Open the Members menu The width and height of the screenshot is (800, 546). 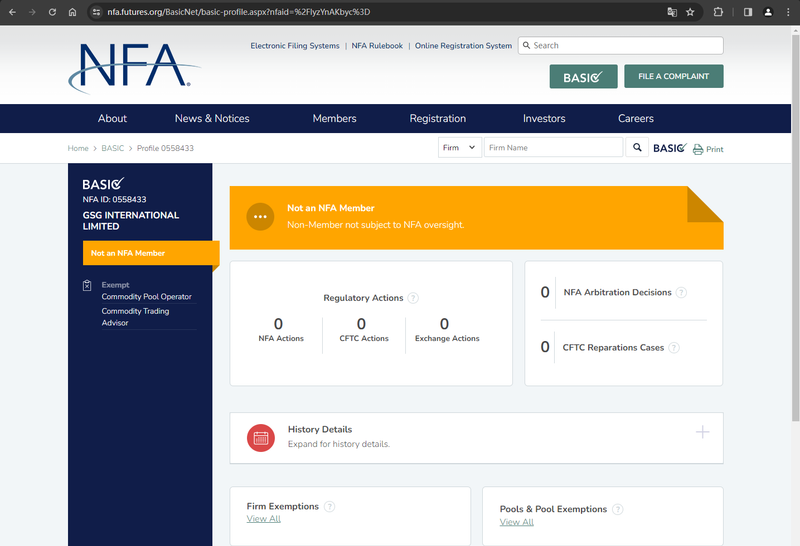click(x=334, y=118)
